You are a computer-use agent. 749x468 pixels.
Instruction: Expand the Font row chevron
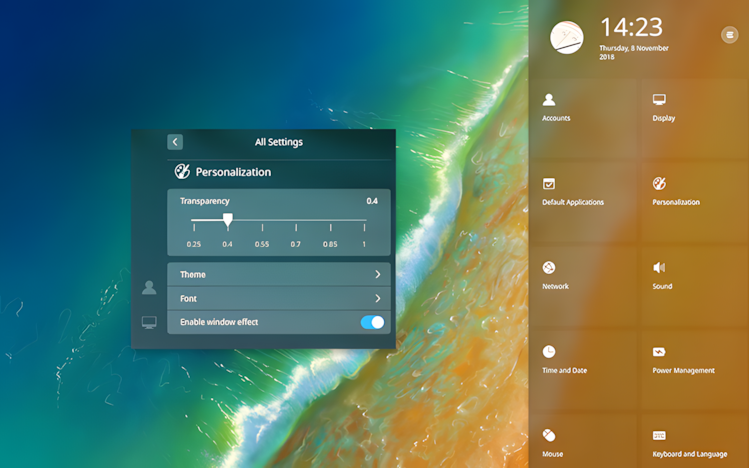point(378,298)
